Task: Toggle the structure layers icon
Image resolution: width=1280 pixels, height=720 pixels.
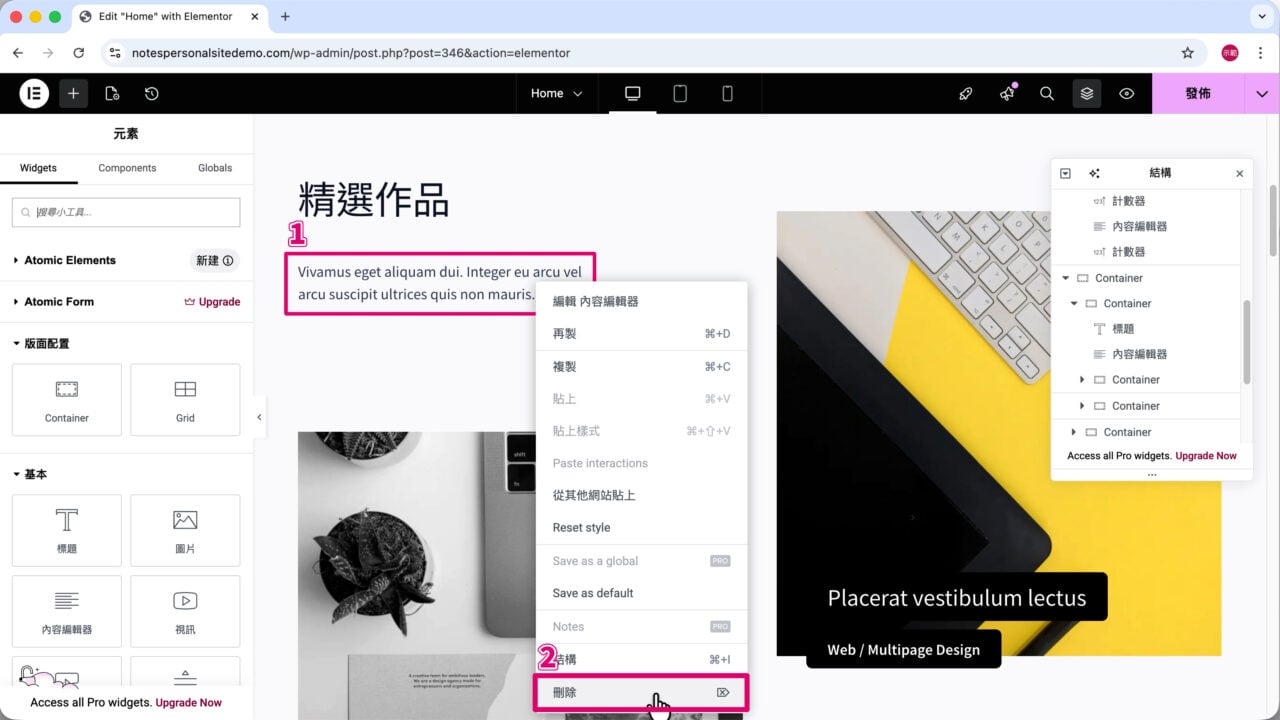Action: [x=1087, y=93]
